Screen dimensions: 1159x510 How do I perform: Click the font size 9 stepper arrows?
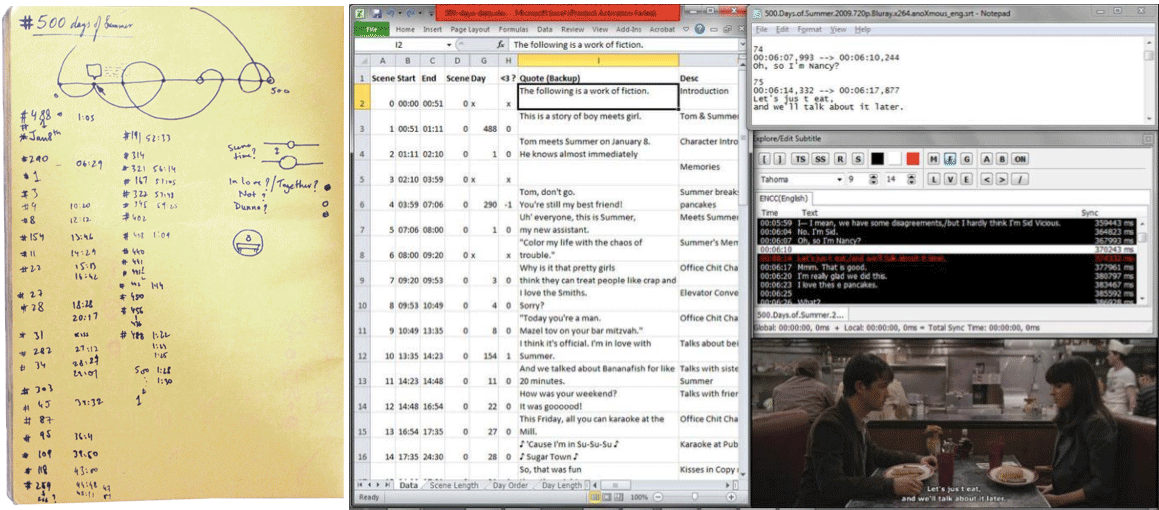click(x=874, y=180)
